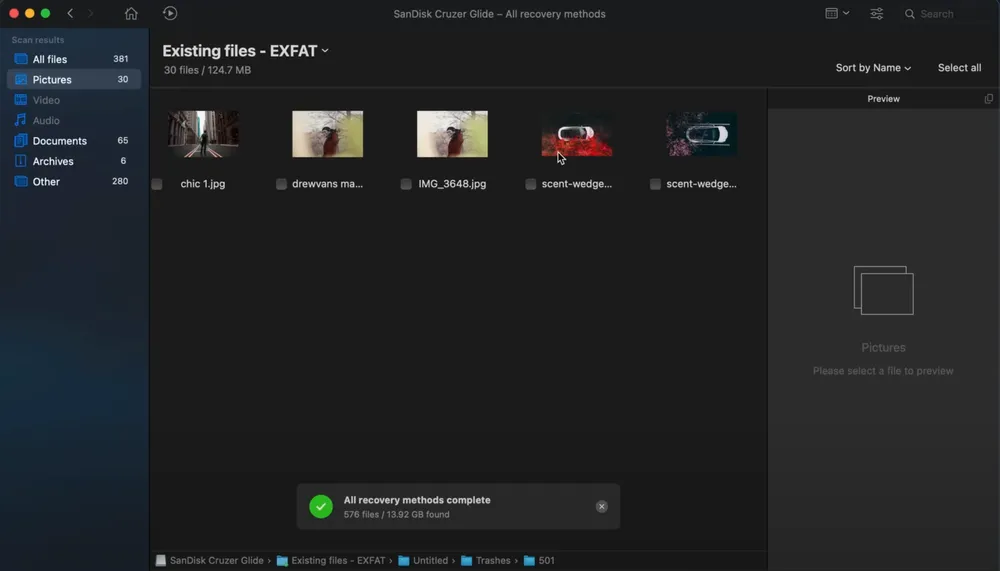
Task: Select Pictures category in sidebar
Action: coord(74,79)
